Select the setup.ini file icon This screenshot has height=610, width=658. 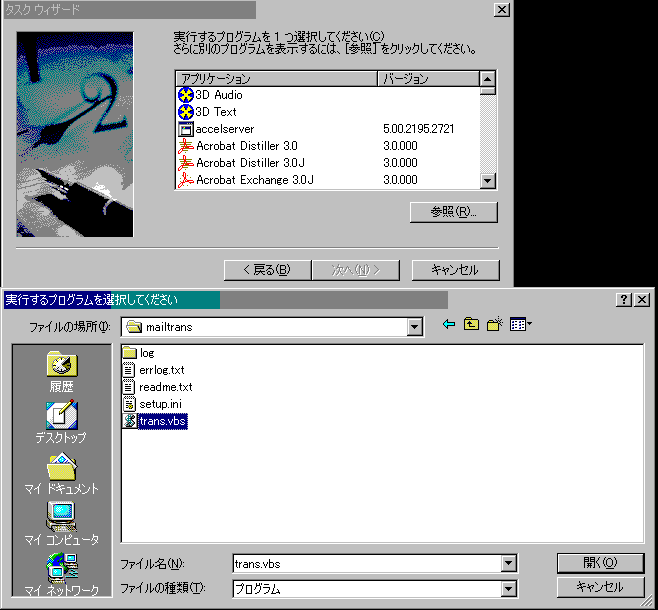[129, 404]
